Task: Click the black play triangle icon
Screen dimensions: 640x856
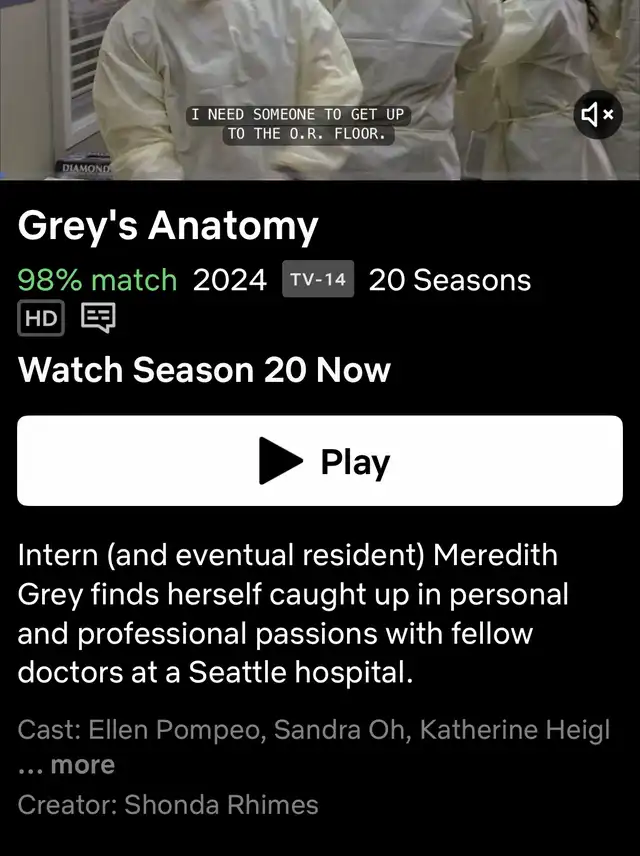Action: tap(281, 461)
